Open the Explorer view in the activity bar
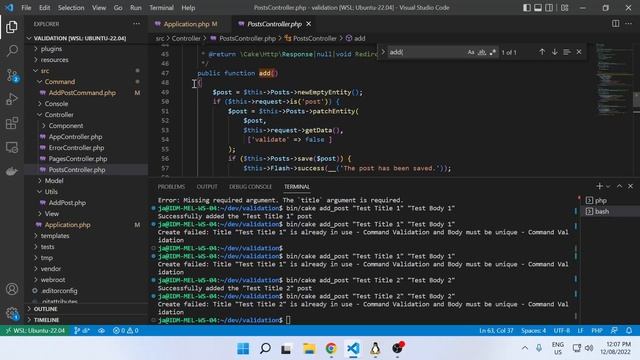Screen dimensions: 640x360 (12, 27)
